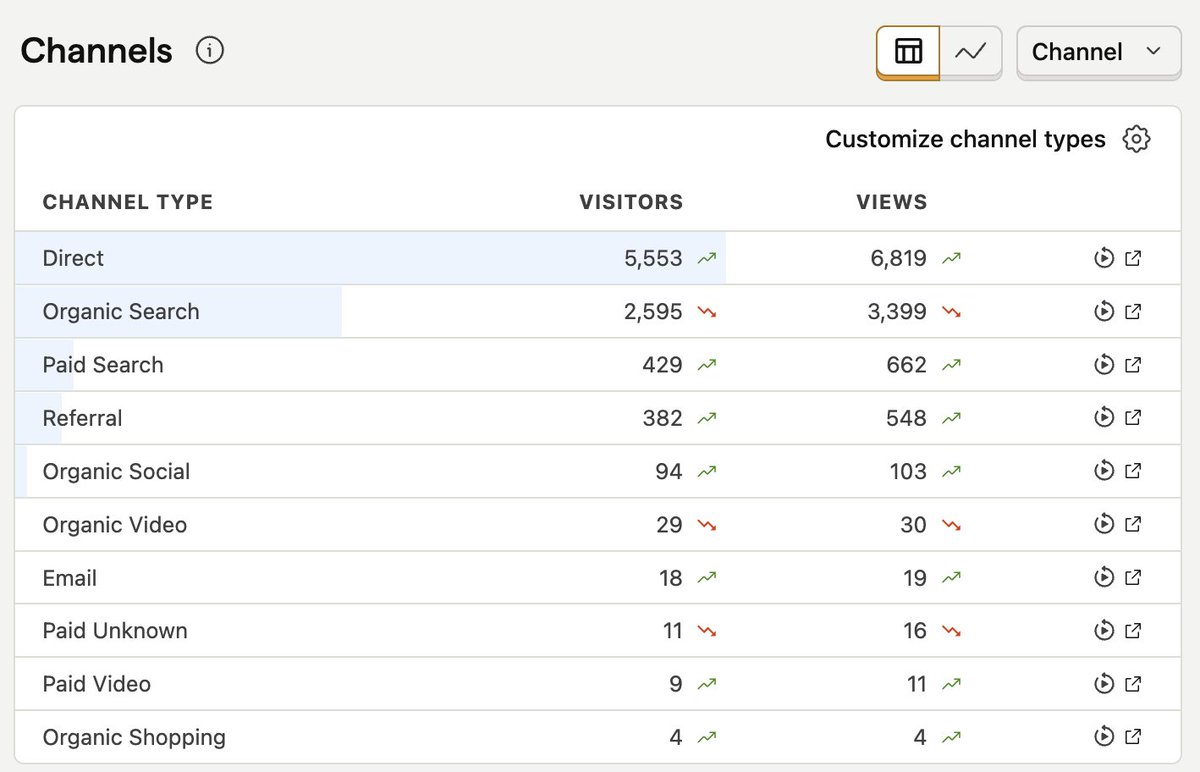1200x772 pixels.
Task: Click the 382 visitors value
Action: (662, 418)
